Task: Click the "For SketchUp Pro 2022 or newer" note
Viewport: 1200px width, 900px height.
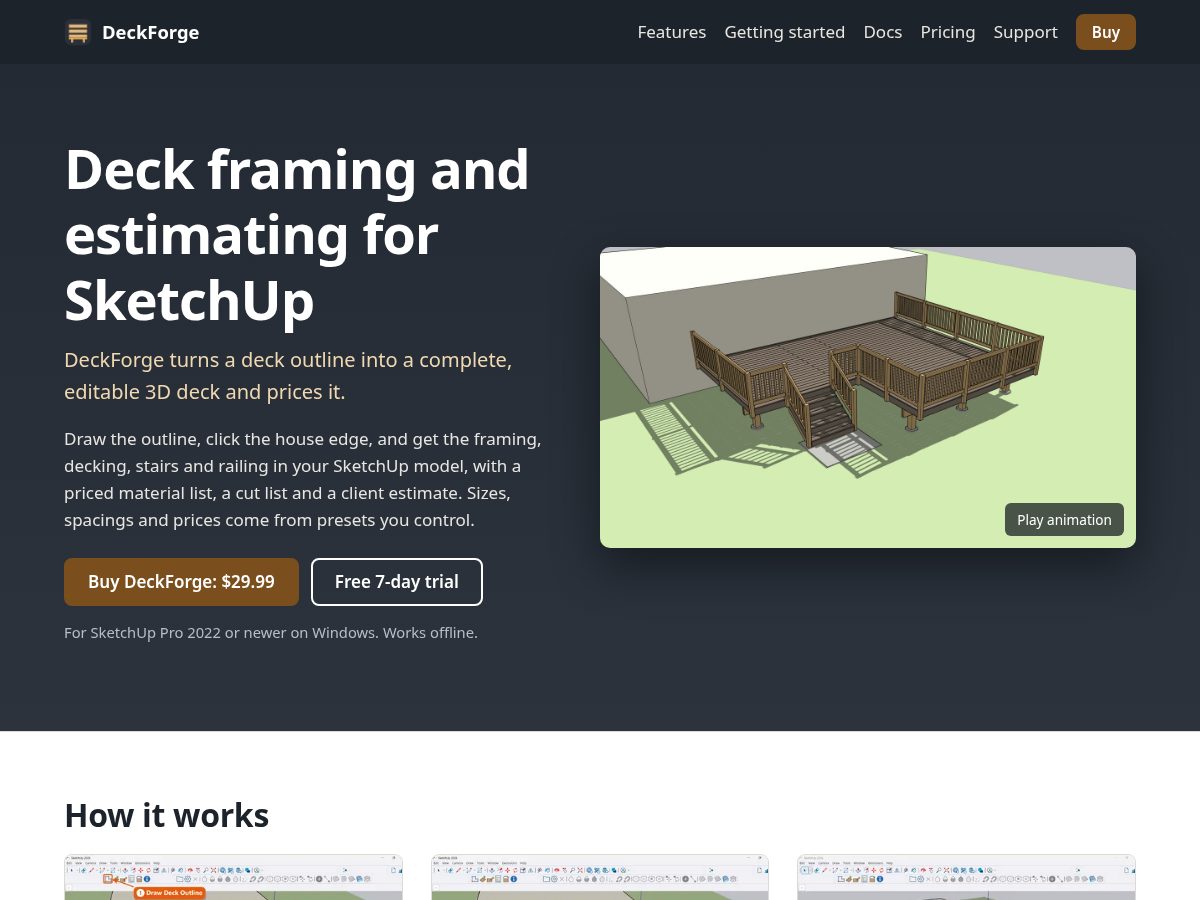Action: coord(271,633)
